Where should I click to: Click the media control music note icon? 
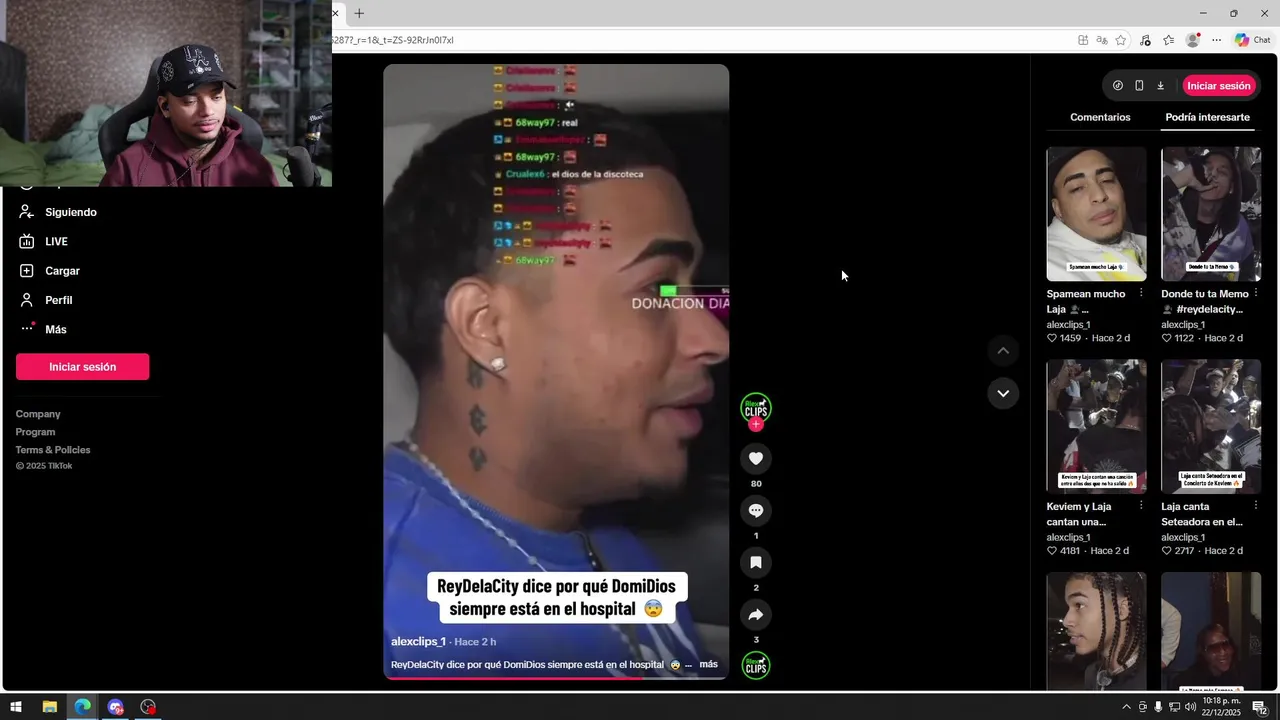[x=1145, y=40]
